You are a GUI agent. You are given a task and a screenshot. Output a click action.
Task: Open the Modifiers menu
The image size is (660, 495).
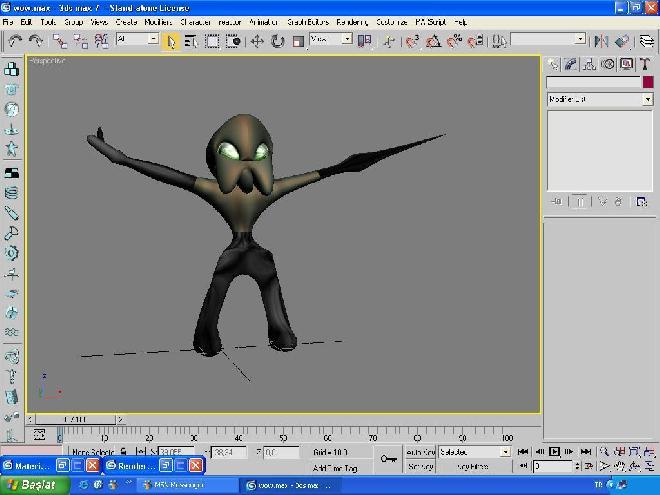click(158, 21)
